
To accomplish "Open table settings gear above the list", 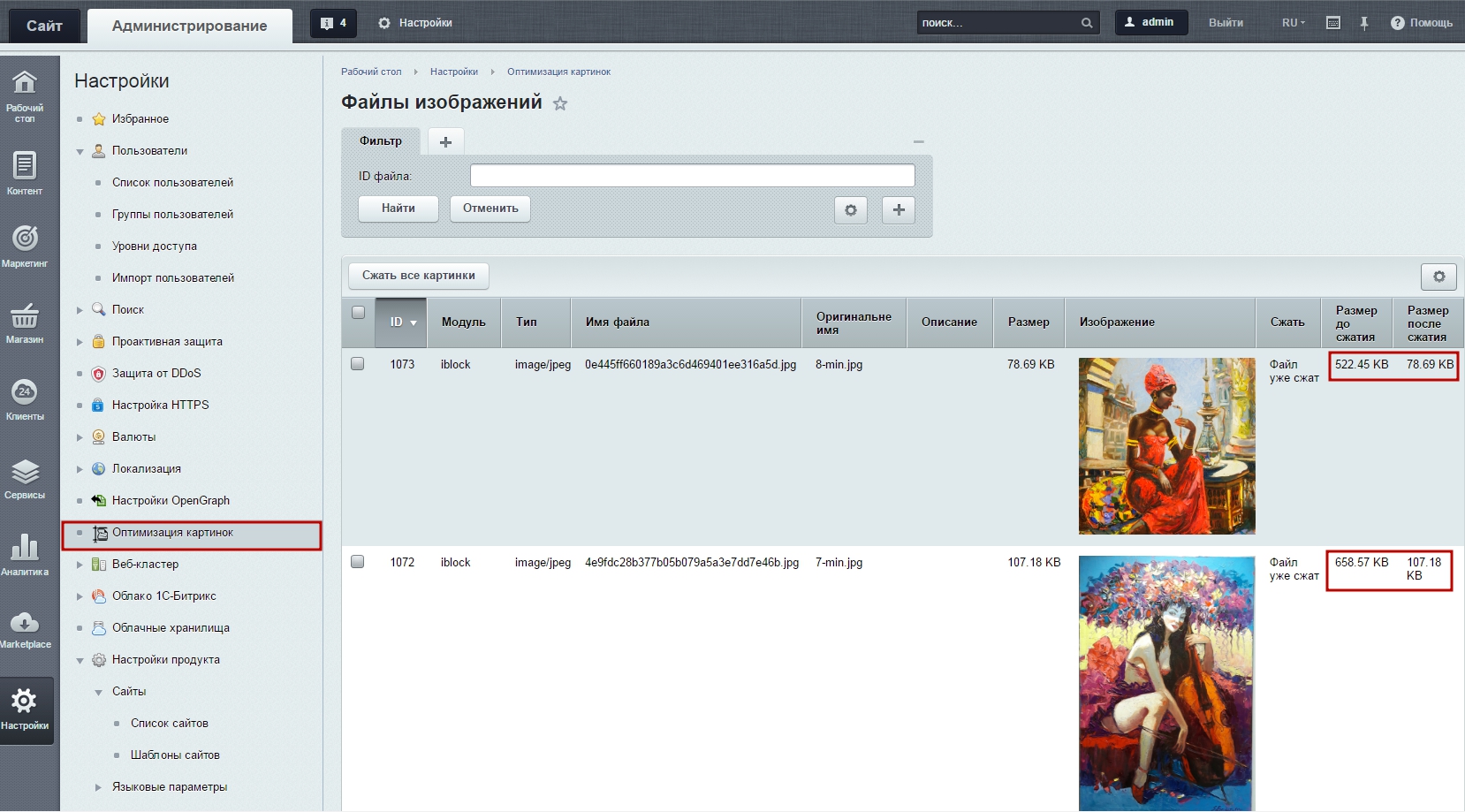I will (x=1438, y=277).
